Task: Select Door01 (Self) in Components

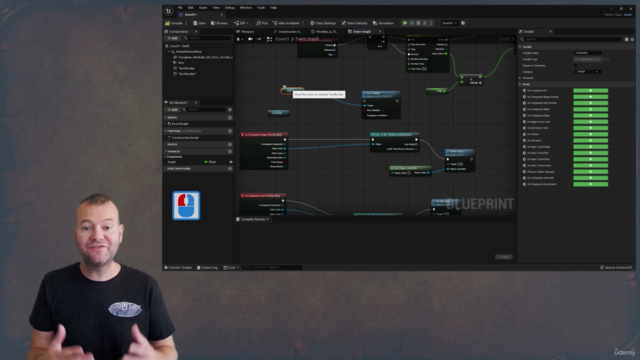Action: click(177, 46)
